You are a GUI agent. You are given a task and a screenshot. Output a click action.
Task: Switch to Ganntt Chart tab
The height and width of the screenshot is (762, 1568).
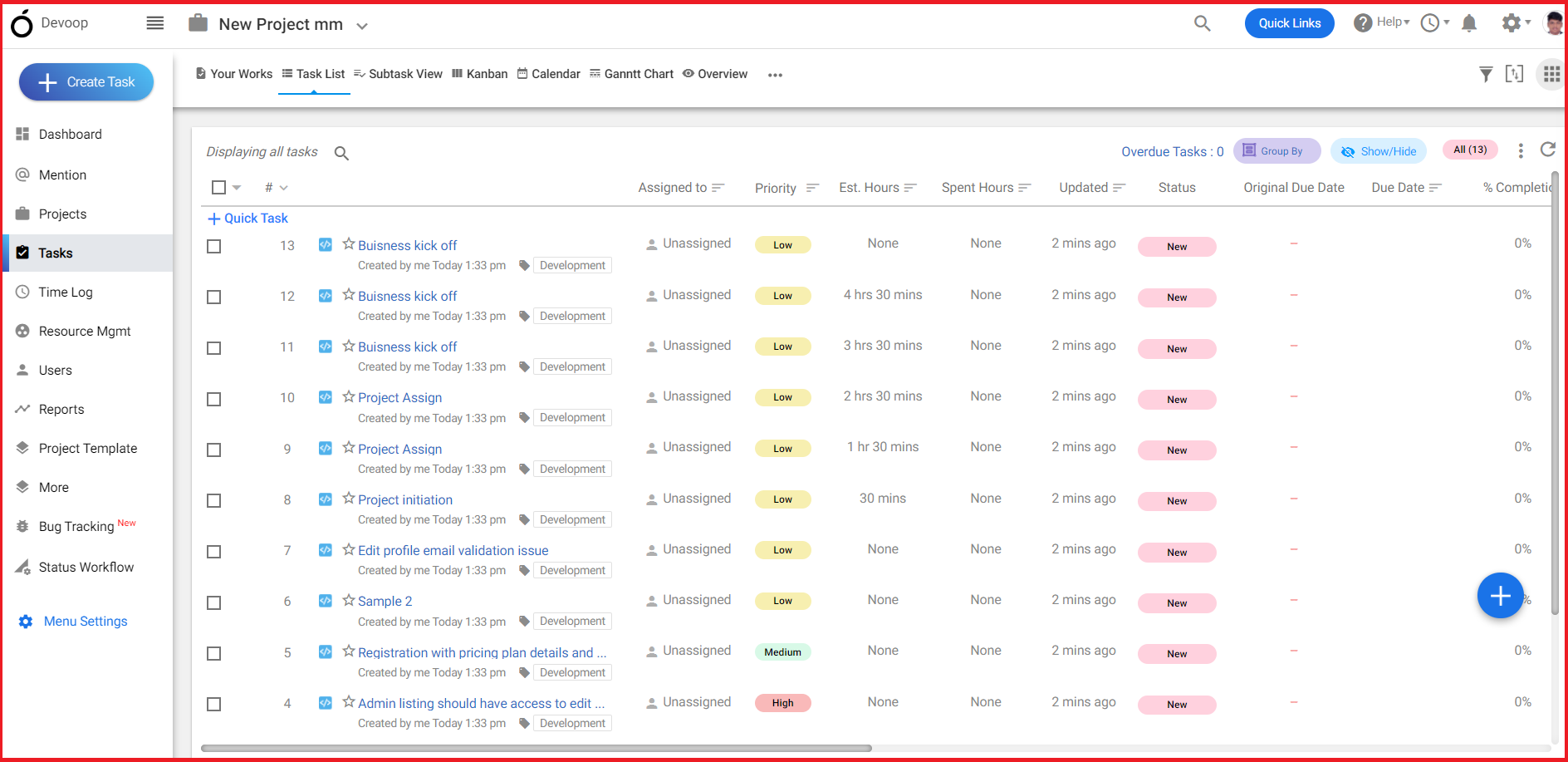(631, 74)
